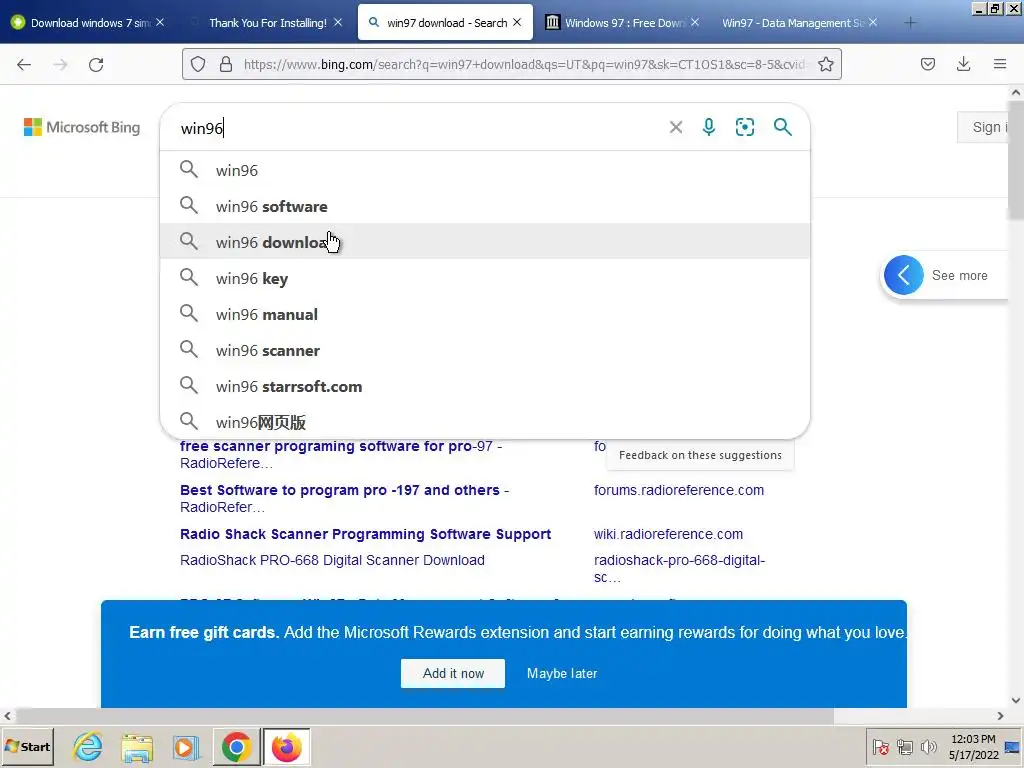Choose 'win96 software' suggestion
1024x768 pixels.
(485, 206)
